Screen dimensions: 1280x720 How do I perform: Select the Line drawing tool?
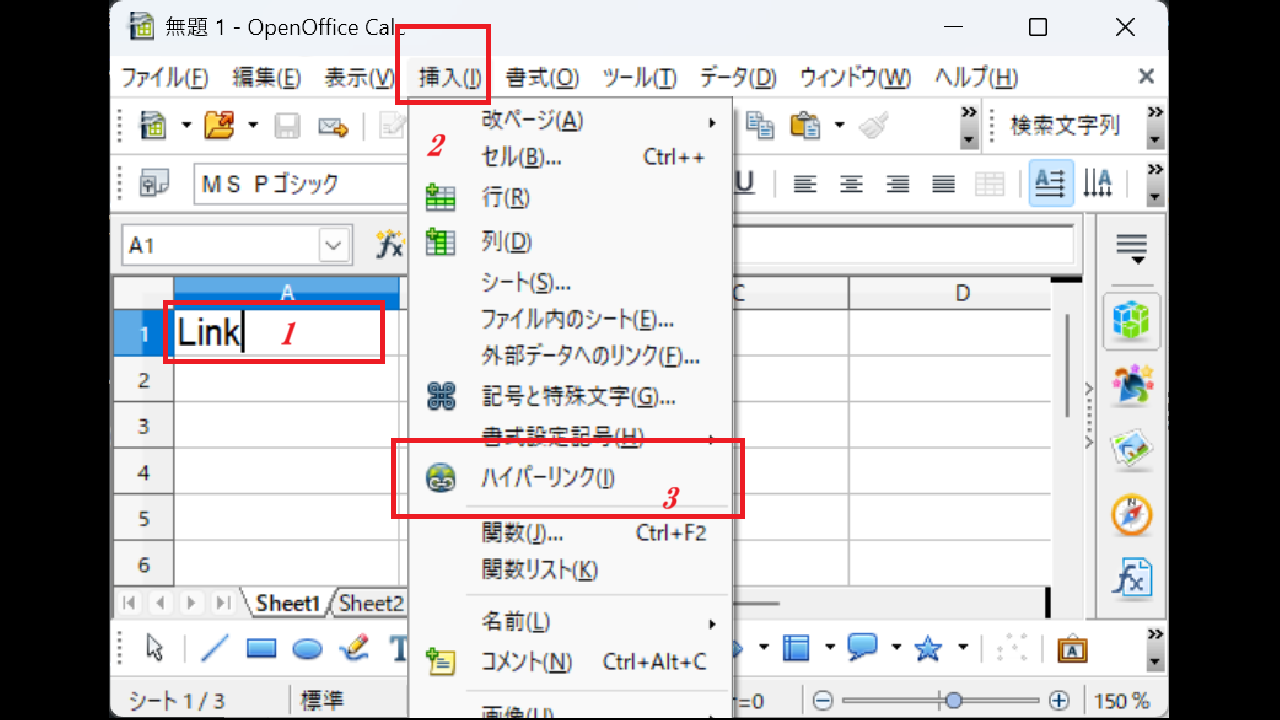point(215,648)
